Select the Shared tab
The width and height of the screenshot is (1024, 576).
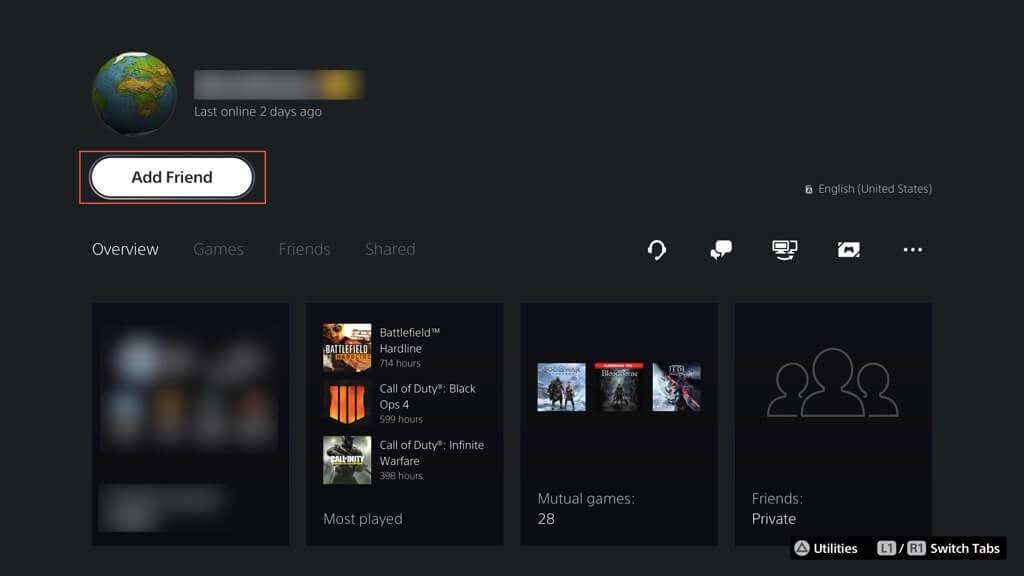pos(390,249)
